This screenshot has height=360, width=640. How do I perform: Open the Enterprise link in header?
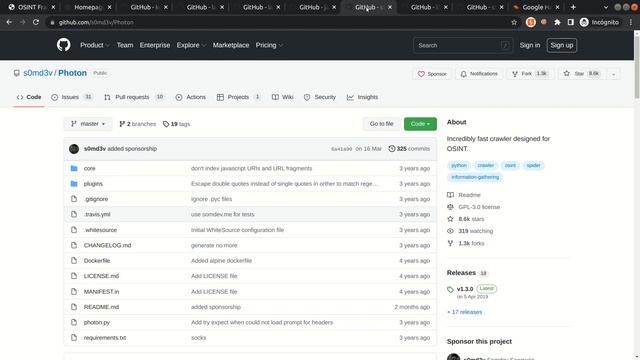155,45
